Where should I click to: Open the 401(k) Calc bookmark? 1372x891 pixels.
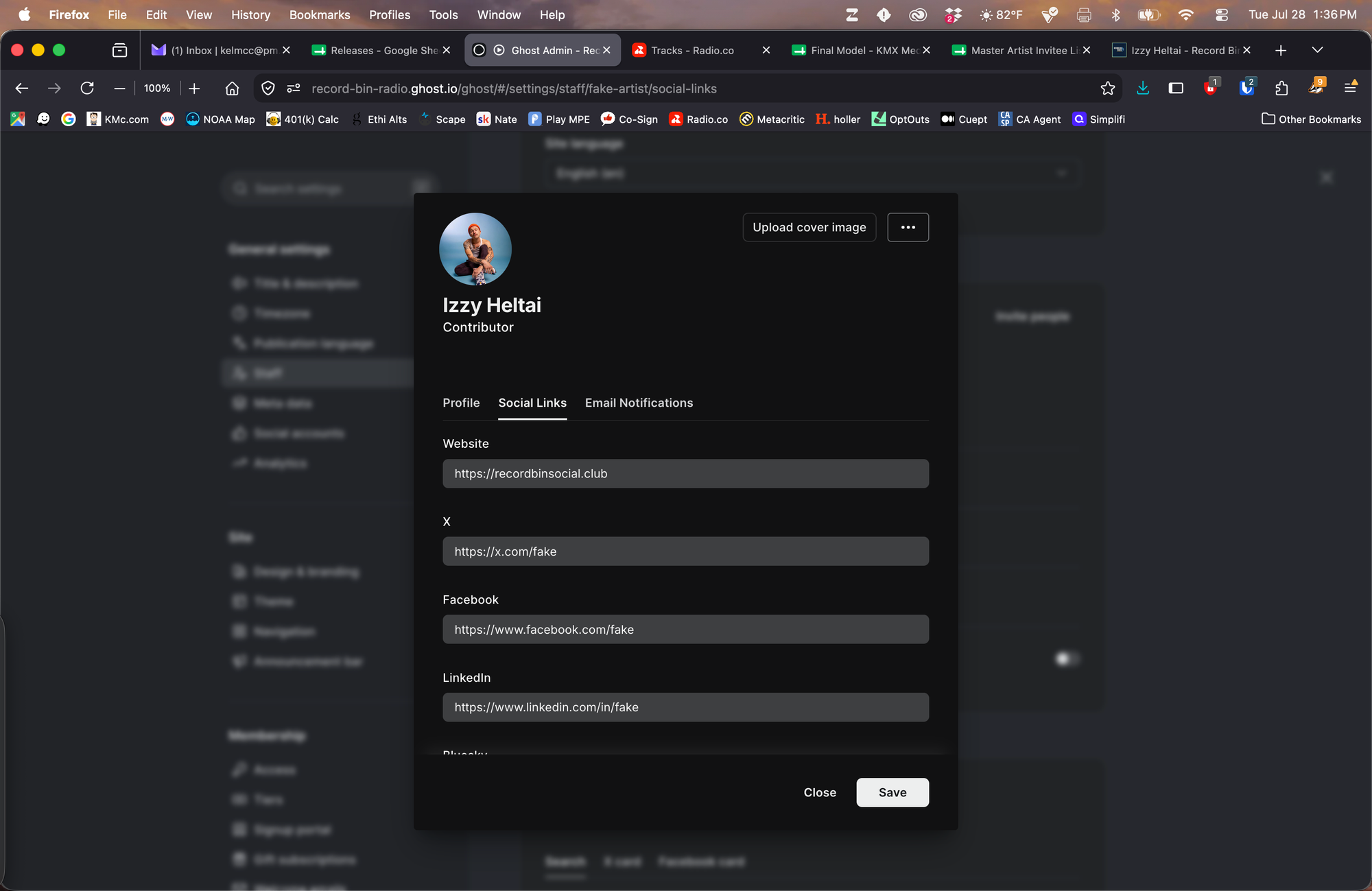(303, 119)
